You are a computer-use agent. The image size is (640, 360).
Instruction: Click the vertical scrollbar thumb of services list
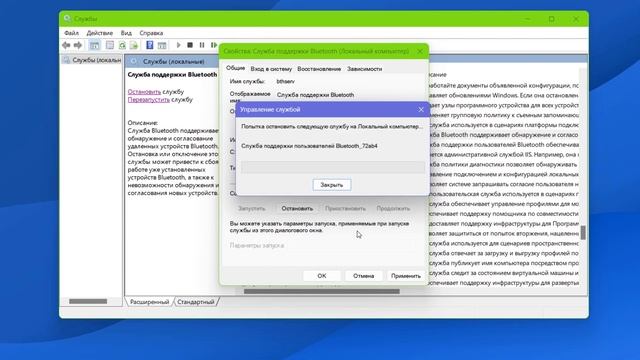coord(583,232)
